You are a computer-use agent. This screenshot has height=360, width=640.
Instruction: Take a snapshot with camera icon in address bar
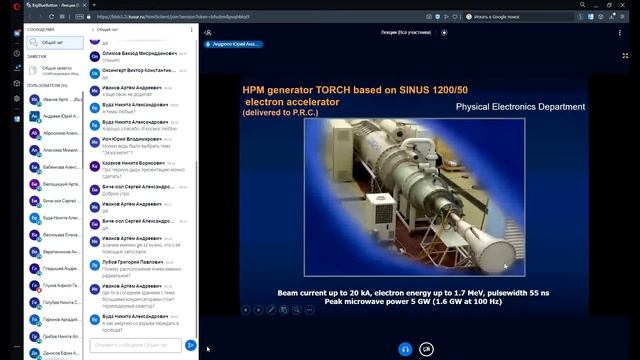429,17
